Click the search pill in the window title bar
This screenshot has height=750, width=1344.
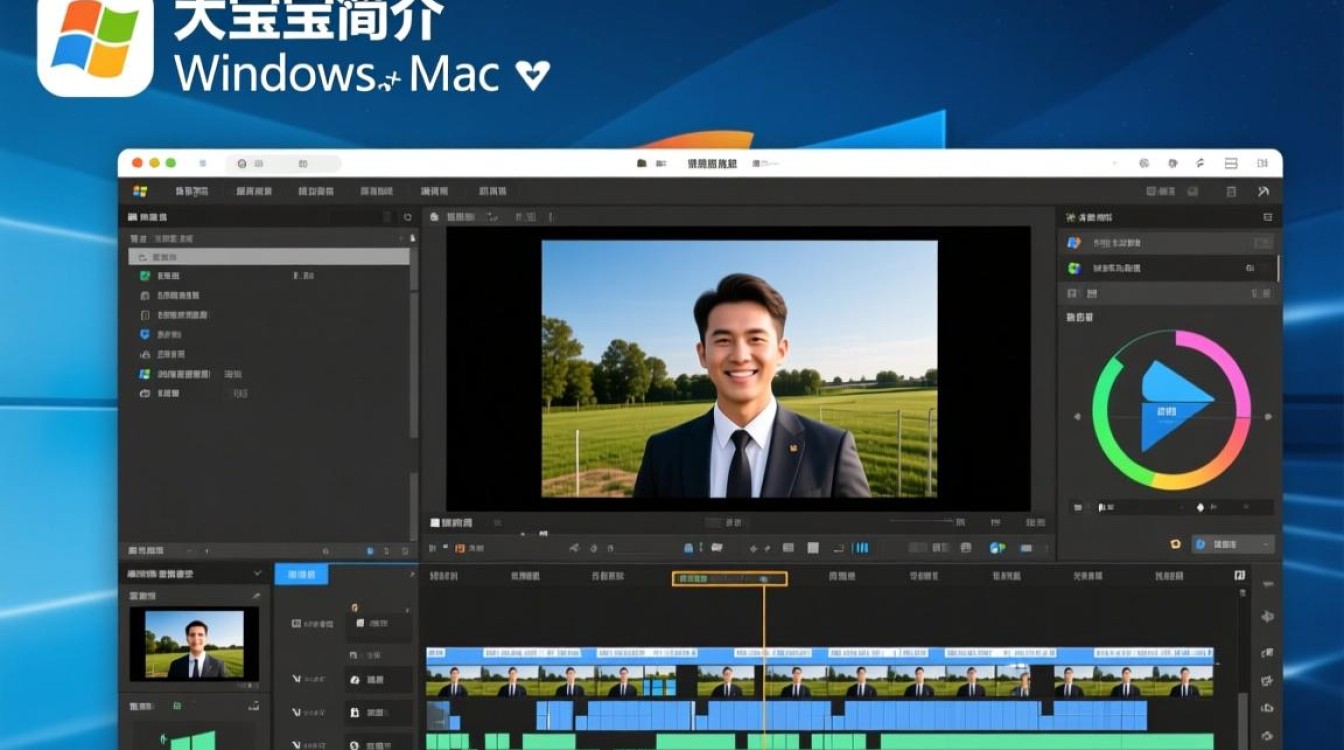coord(283,163)
